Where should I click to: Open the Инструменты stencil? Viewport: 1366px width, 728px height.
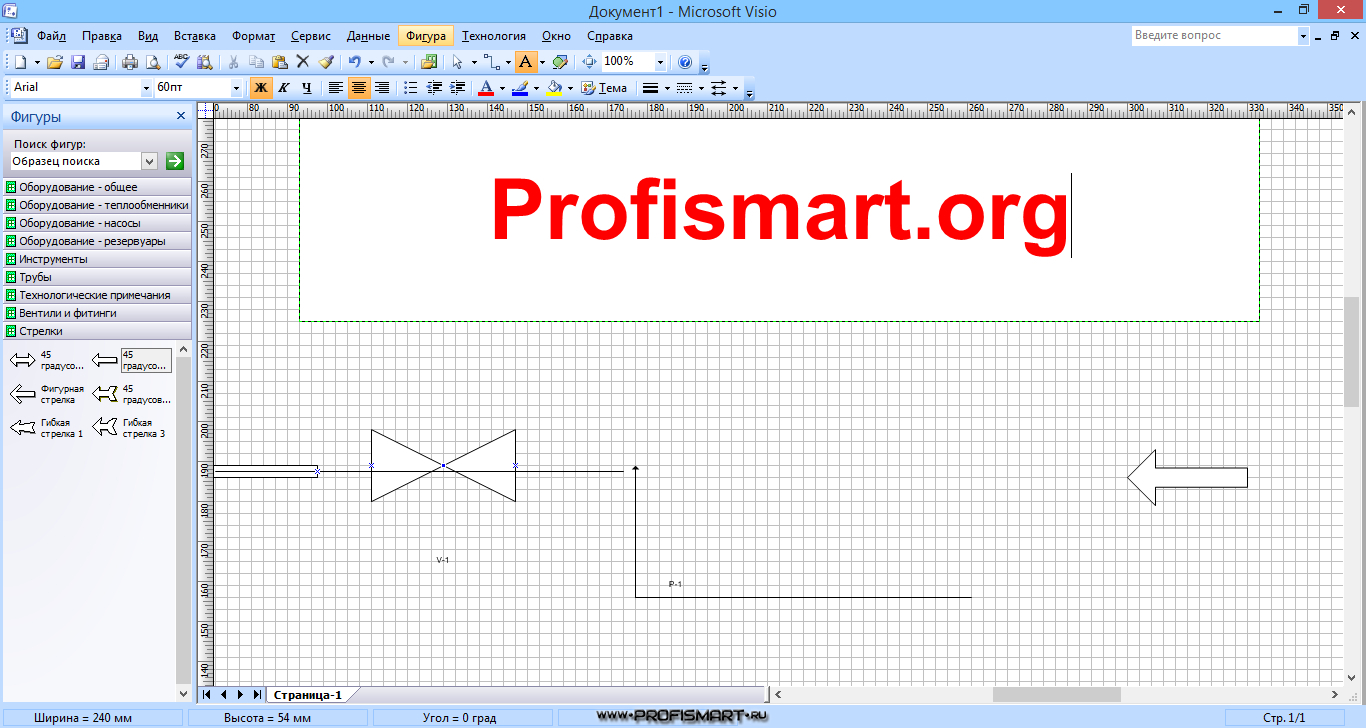[95, 259]
